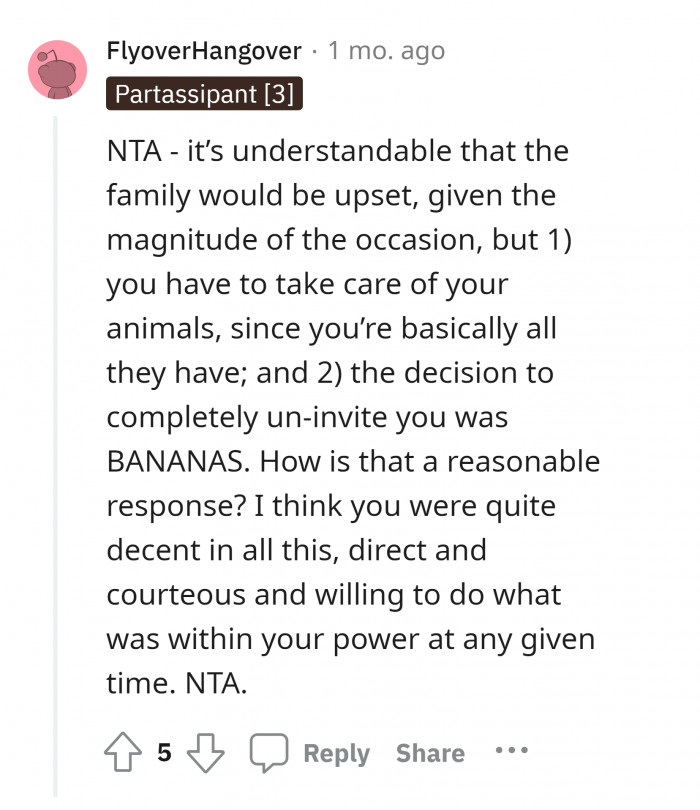Click the speech bubble reply icon
700x810 pixels.
pyautogui.click(x=268, y=752)
